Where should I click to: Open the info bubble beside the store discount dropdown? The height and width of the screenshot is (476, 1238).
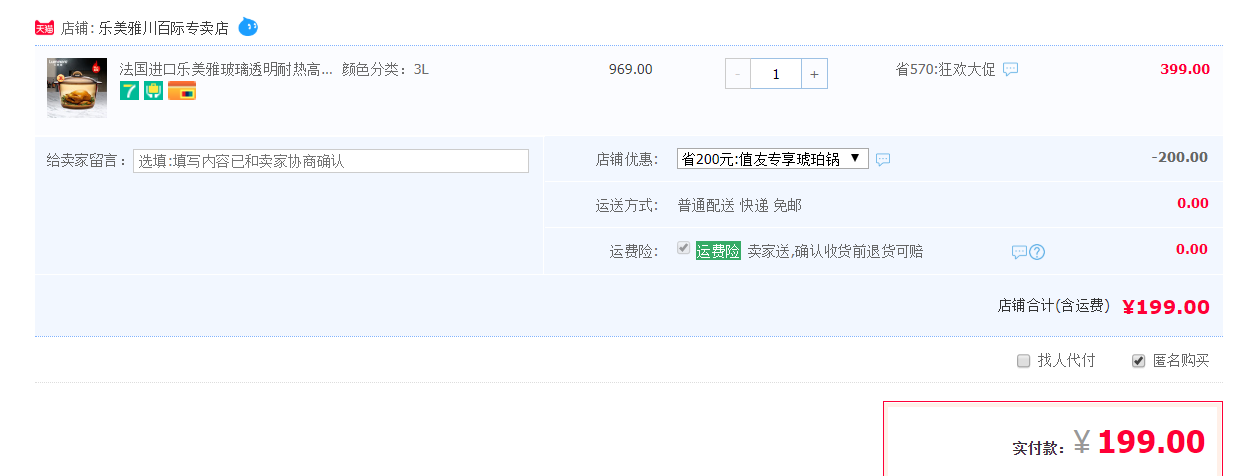[x=883, y=159]
